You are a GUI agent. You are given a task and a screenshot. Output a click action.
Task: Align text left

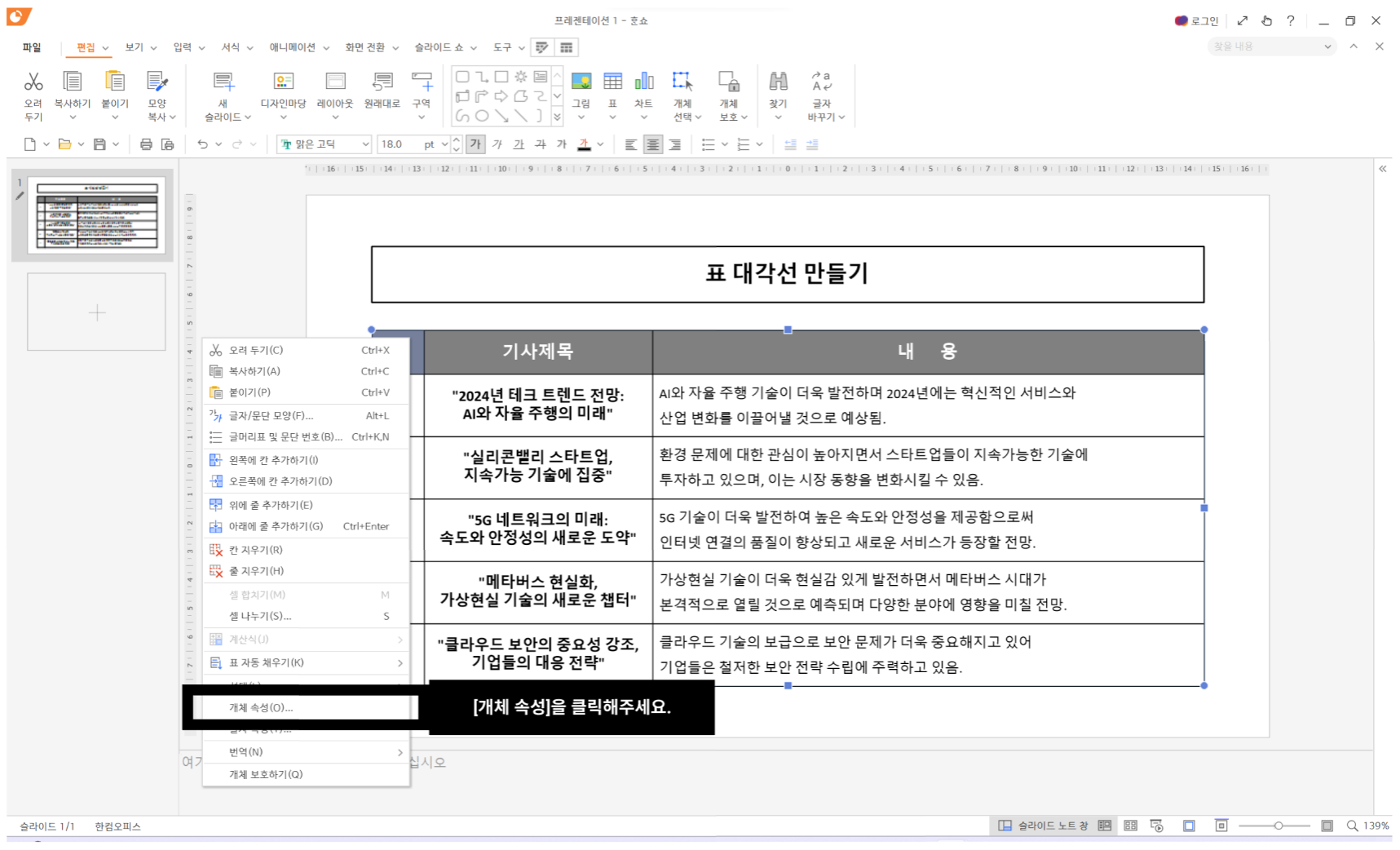(631, 144)
